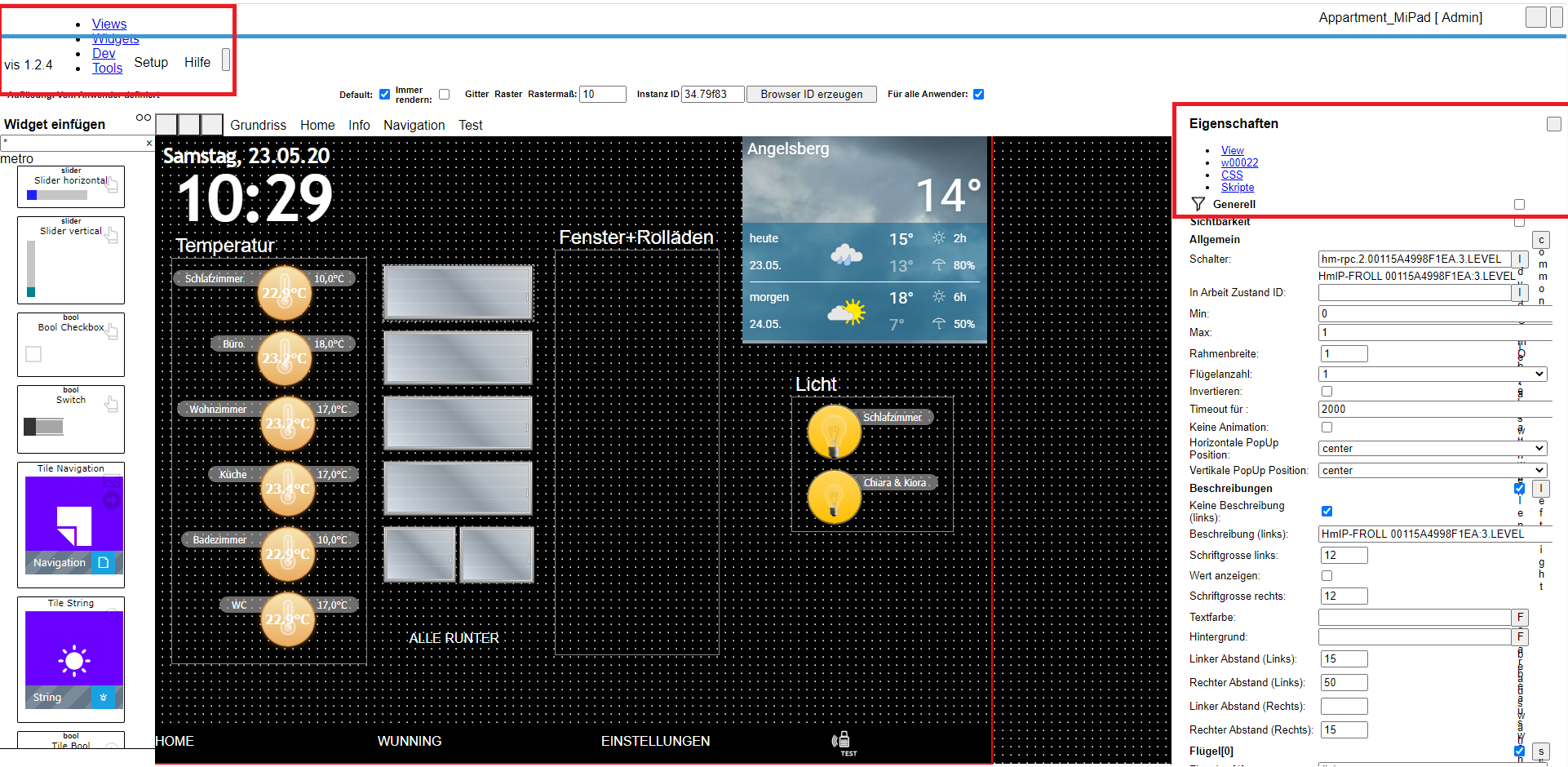Tick the Generell group checkbox
Viewport: 1568px width, 767px height.
[1519, 205]
